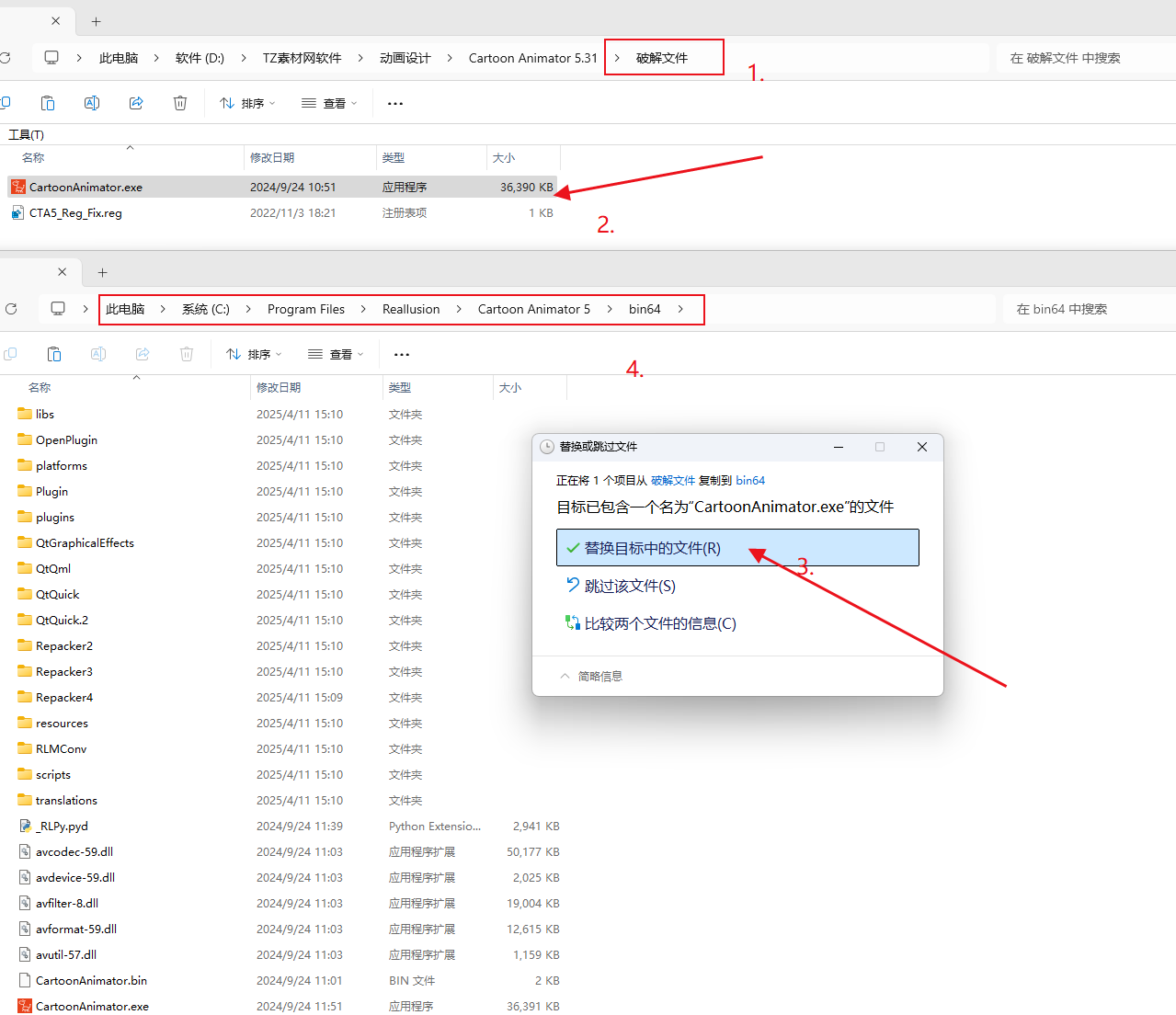Click the share icon in the upper window toolbar

coord(136,103)
